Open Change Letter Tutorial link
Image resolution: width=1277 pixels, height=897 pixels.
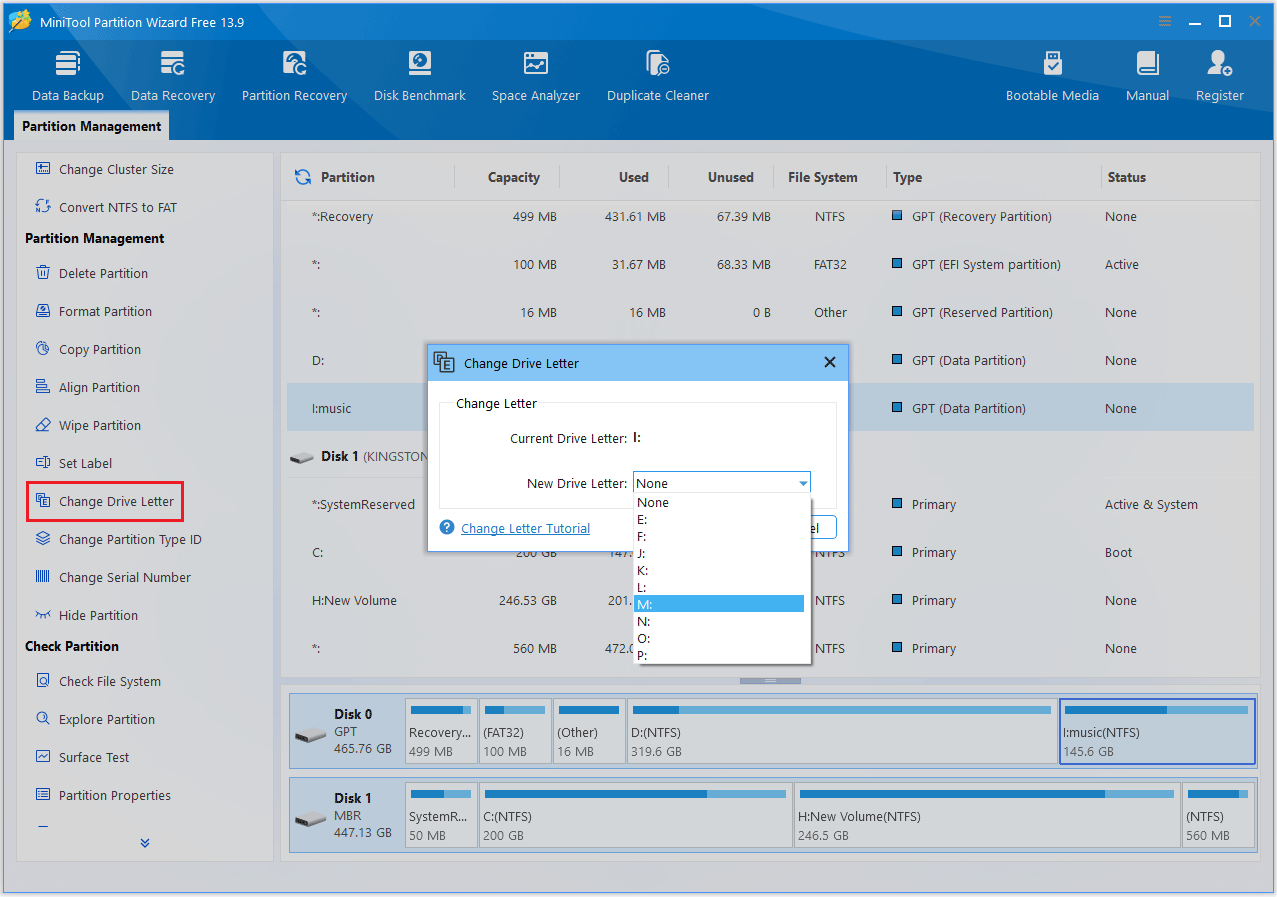coord(525,528)
